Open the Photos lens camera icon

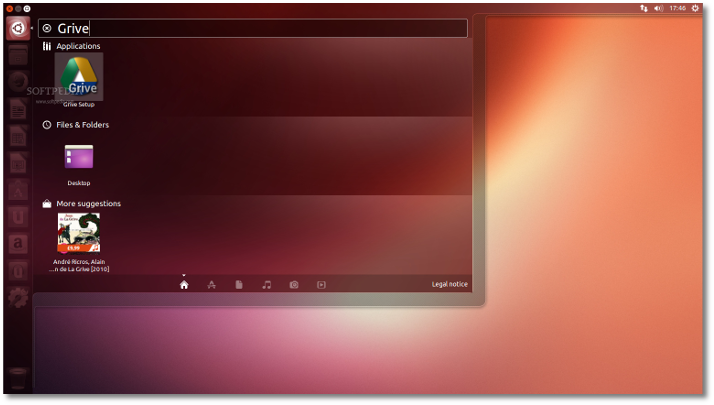click(294, 285)
